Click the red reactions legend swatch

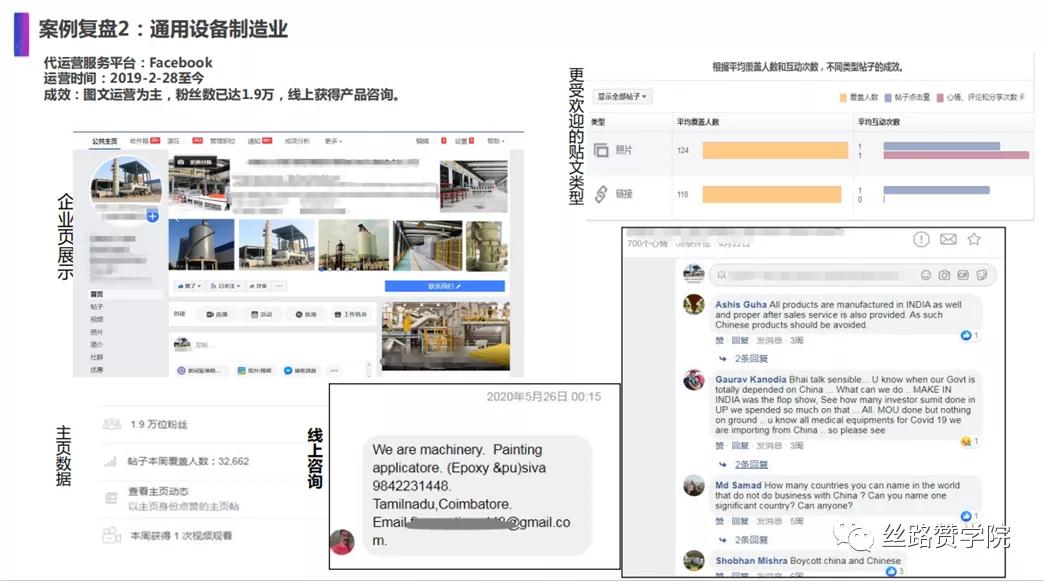940,97
